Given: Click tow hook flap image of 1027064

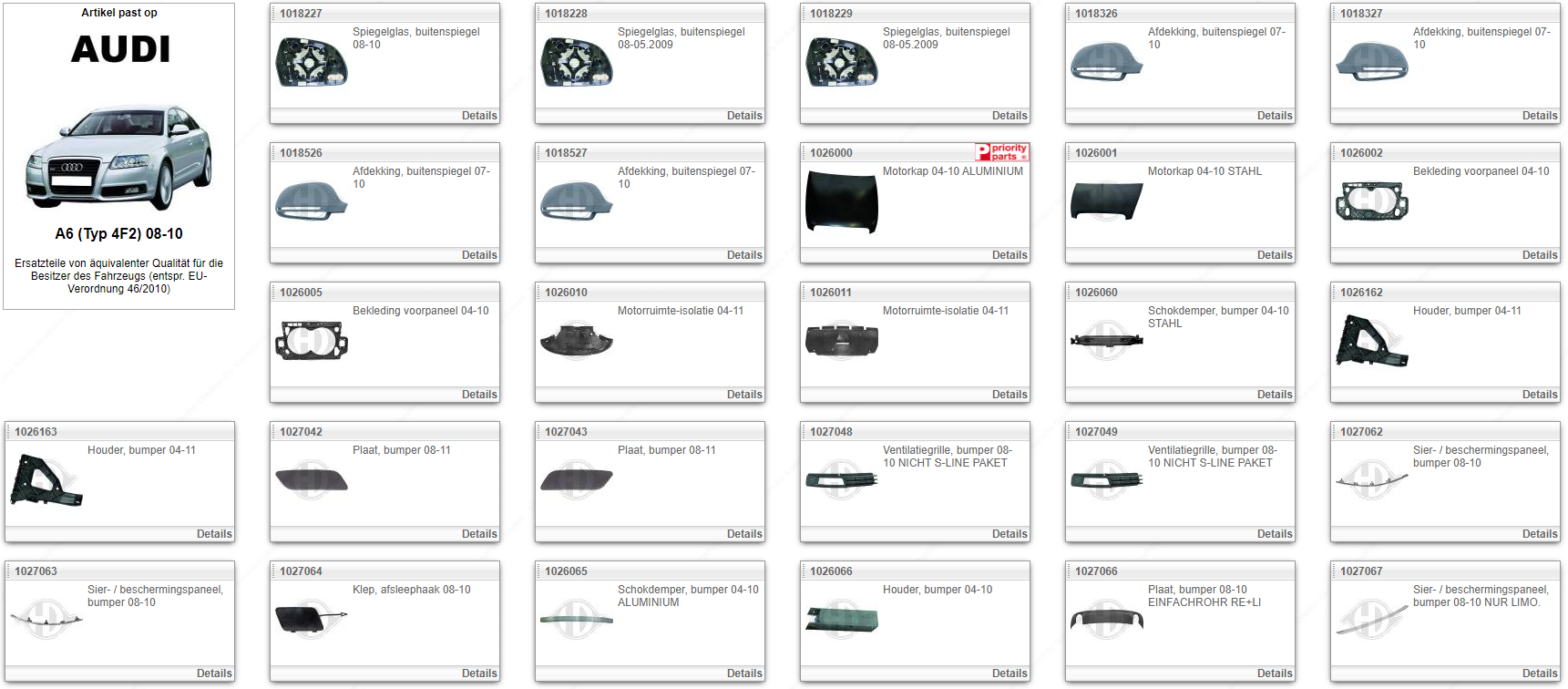Looking at the screenshot, I should (x=312, y=620).
